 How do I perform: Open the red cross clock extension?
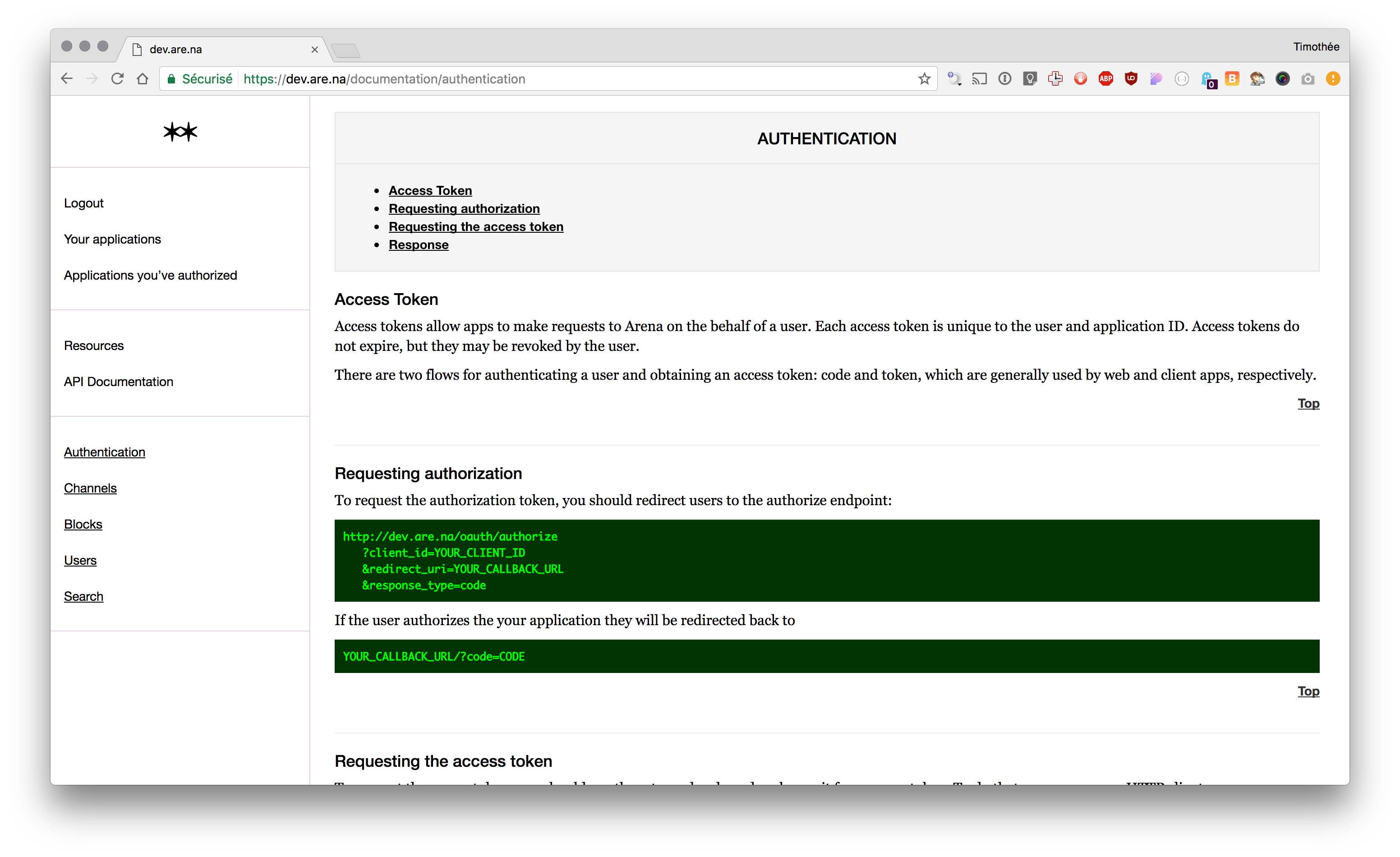click(1055, 78)
